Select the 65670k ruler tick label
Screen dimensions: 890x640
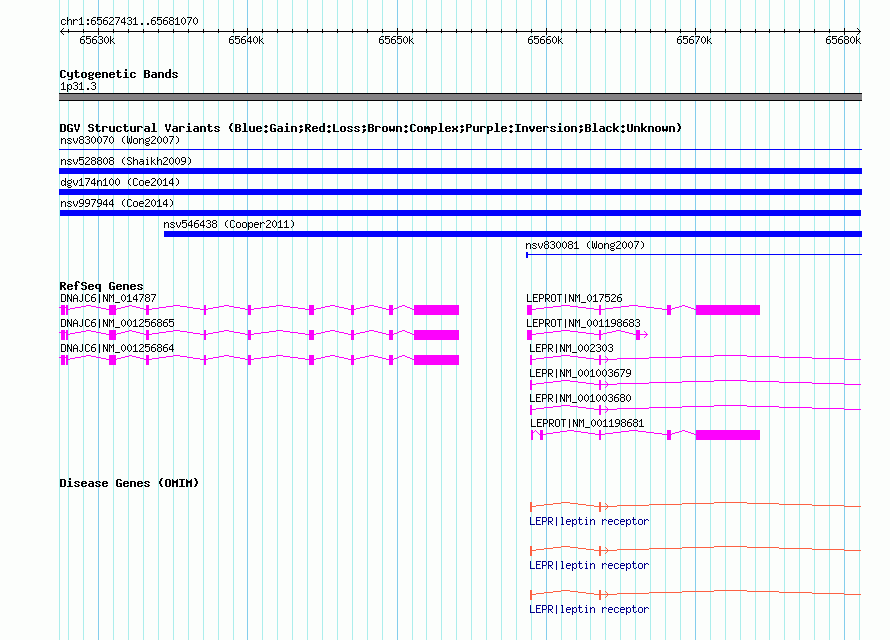(694, 40)
